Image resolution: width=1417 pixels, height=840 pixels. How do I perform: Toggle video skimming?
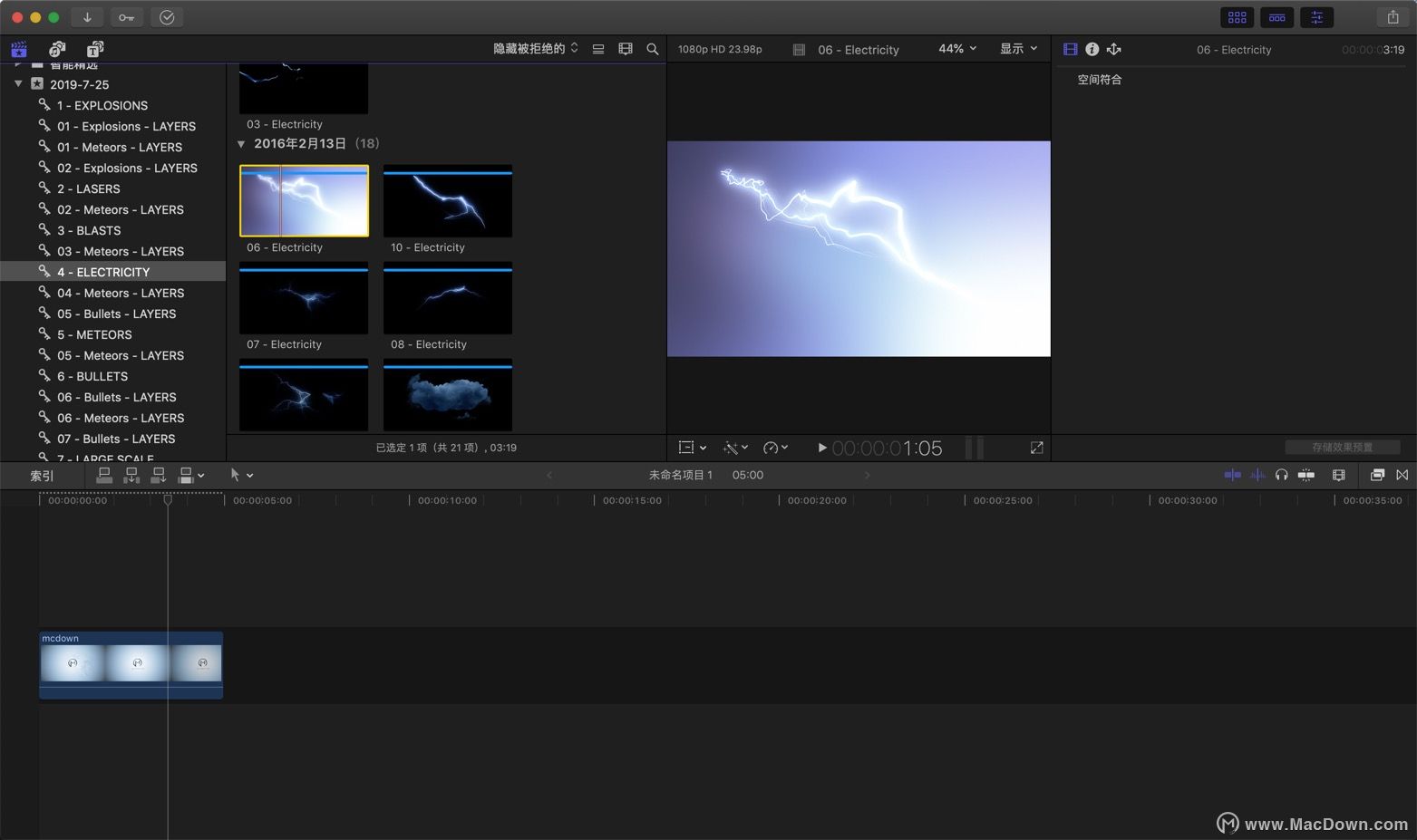tap(1232, 475)
